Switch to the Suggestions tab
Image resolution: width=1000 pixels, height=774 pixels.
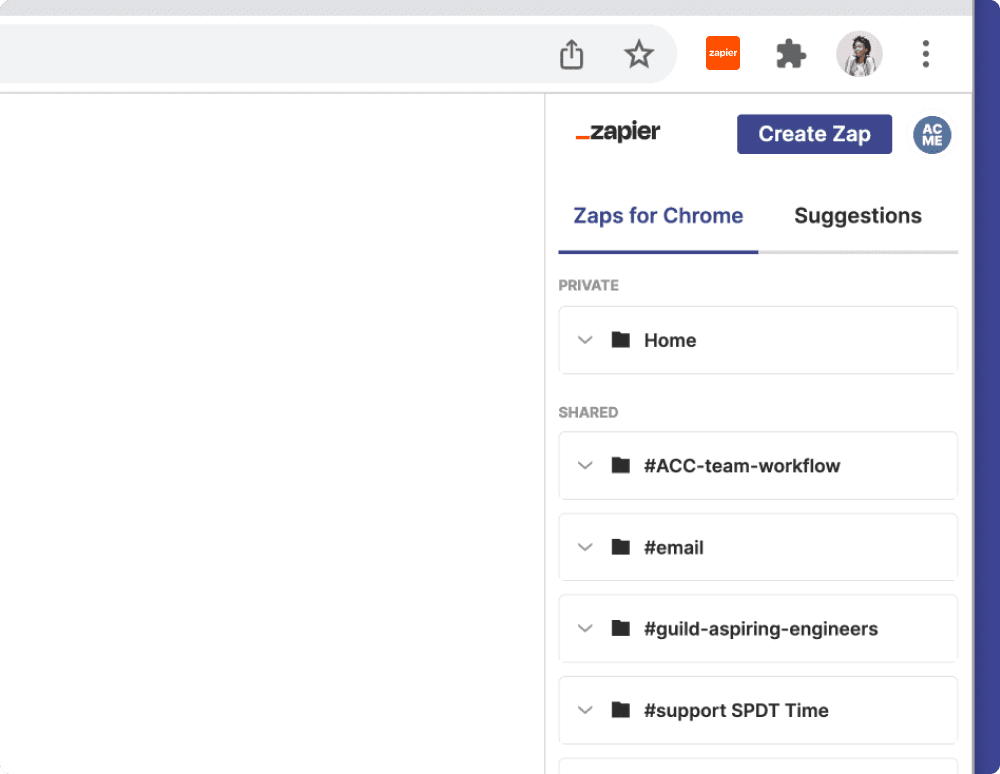pyautogui.click(x=857, y=215)
